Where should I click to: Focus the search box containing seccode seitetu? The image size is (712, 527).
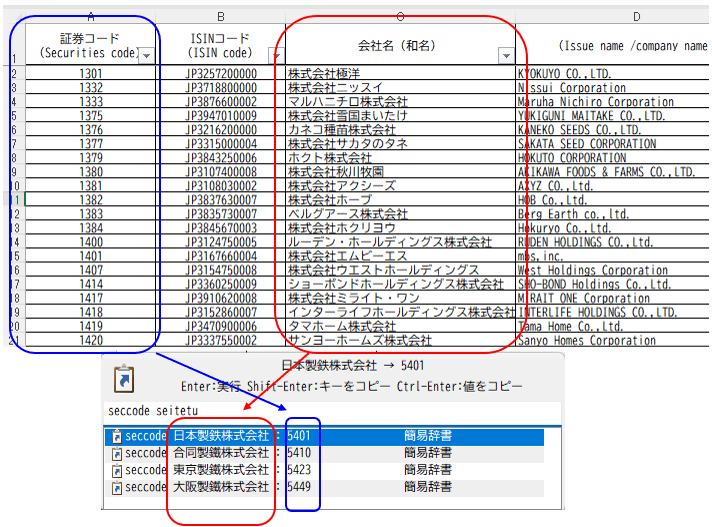pyautogui.click(x=332, y=411)
